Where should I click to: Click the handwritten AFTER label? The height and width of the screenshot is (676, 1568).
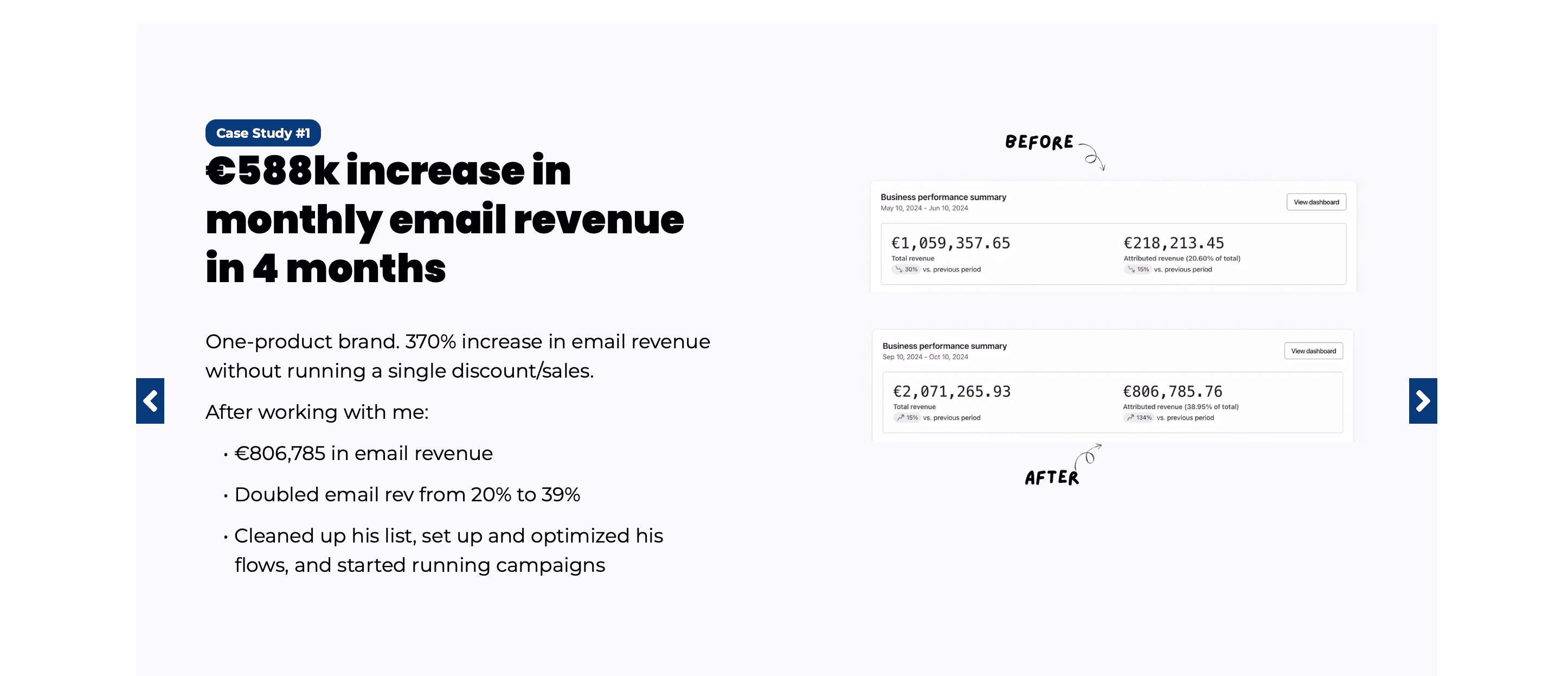click(x=1052, y=478)
